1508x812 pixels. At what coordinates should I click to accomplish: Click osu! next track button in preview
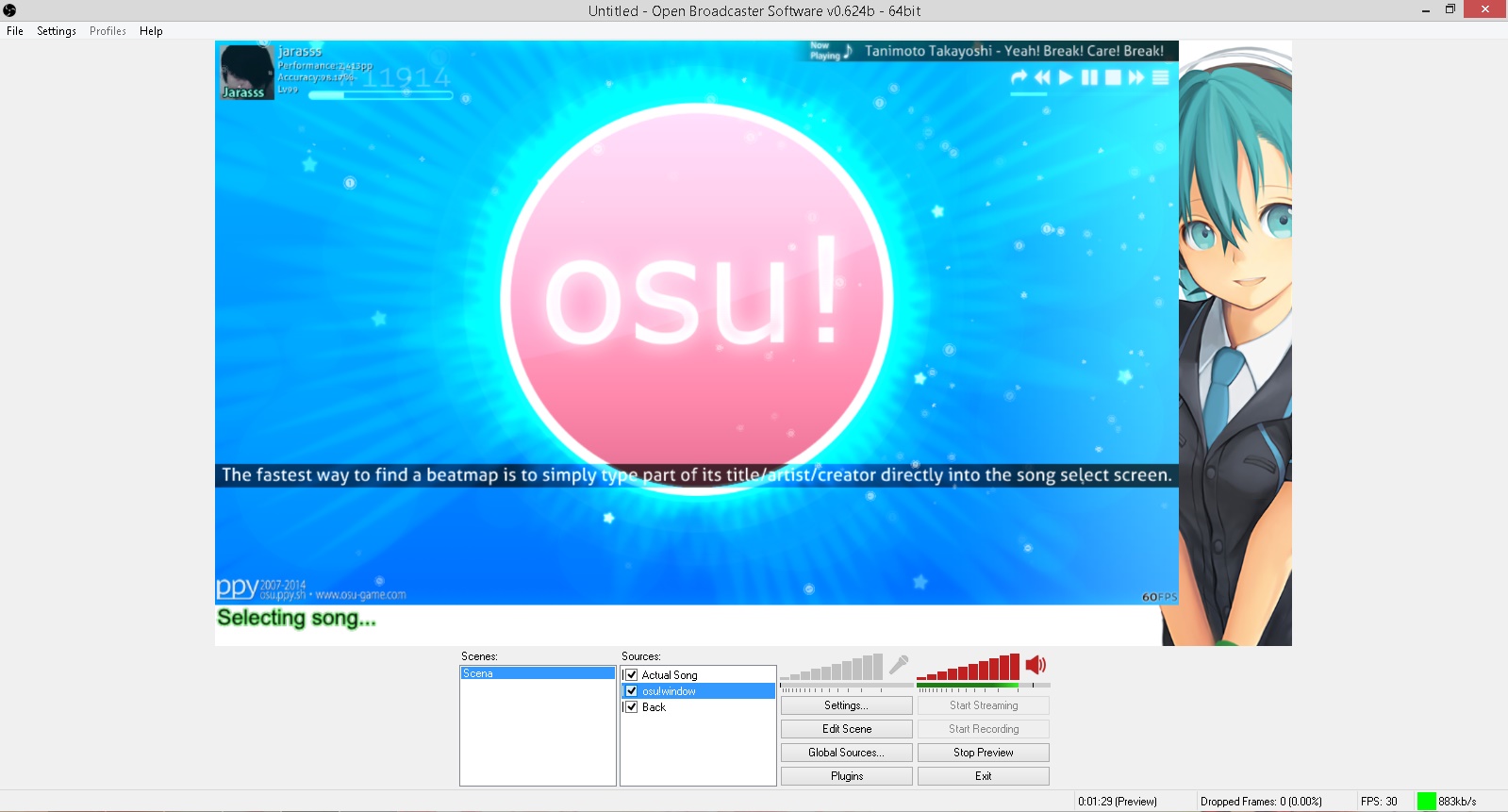coord(1136,77)
